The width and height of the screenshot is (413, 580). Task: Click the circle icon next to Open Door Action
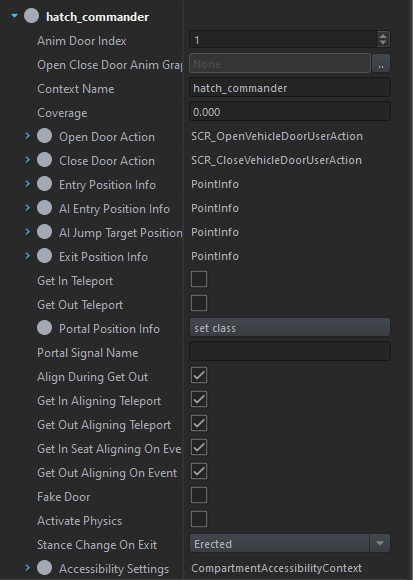coord(44,136)
